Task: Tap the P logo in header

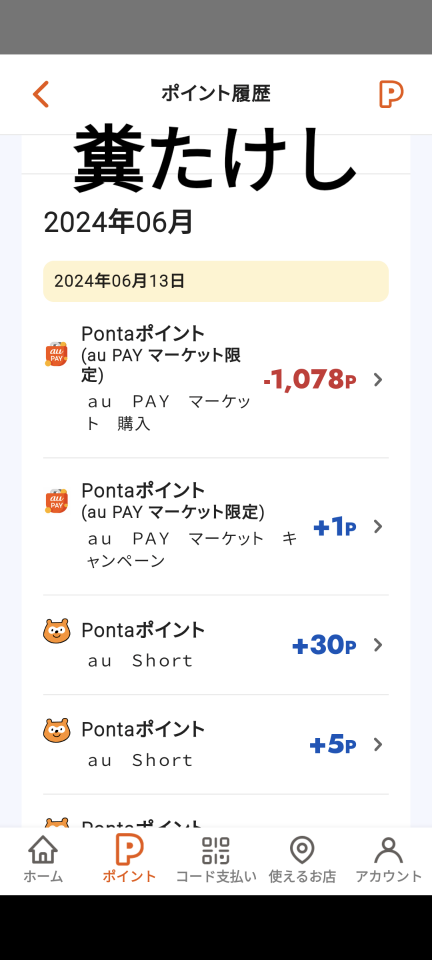Action: (x=391, y=94)
